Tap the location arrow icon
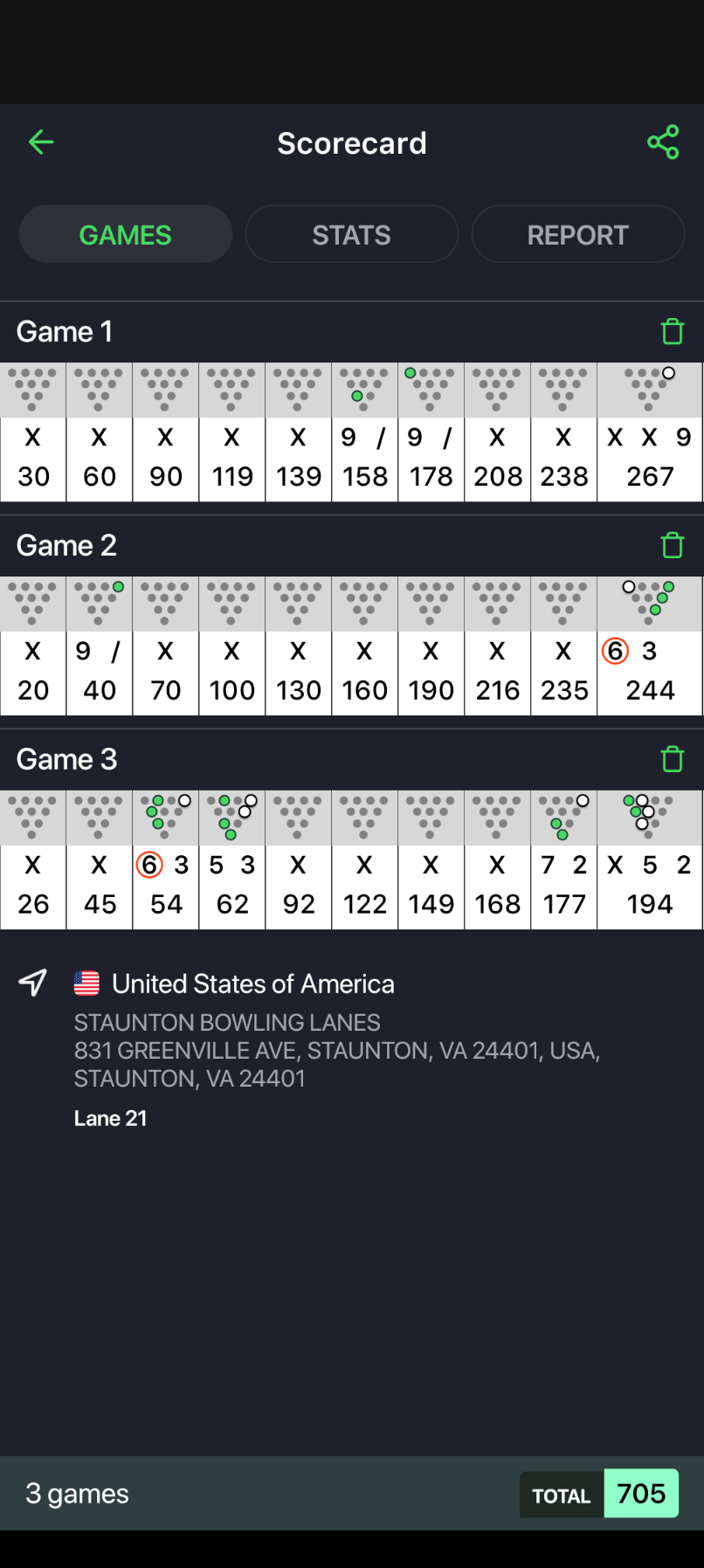This screenshot has height=1568, width=704. coord(33,983)
